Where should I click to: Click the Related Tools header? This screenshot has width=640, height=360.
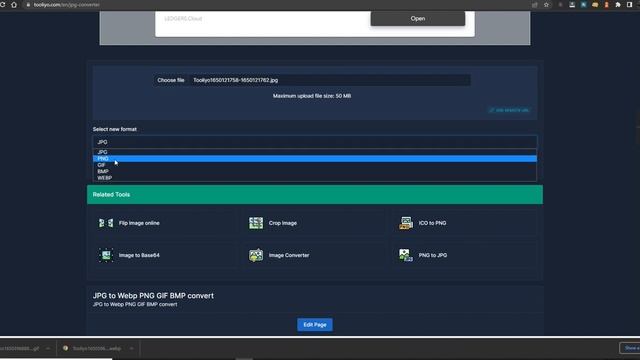315,194
